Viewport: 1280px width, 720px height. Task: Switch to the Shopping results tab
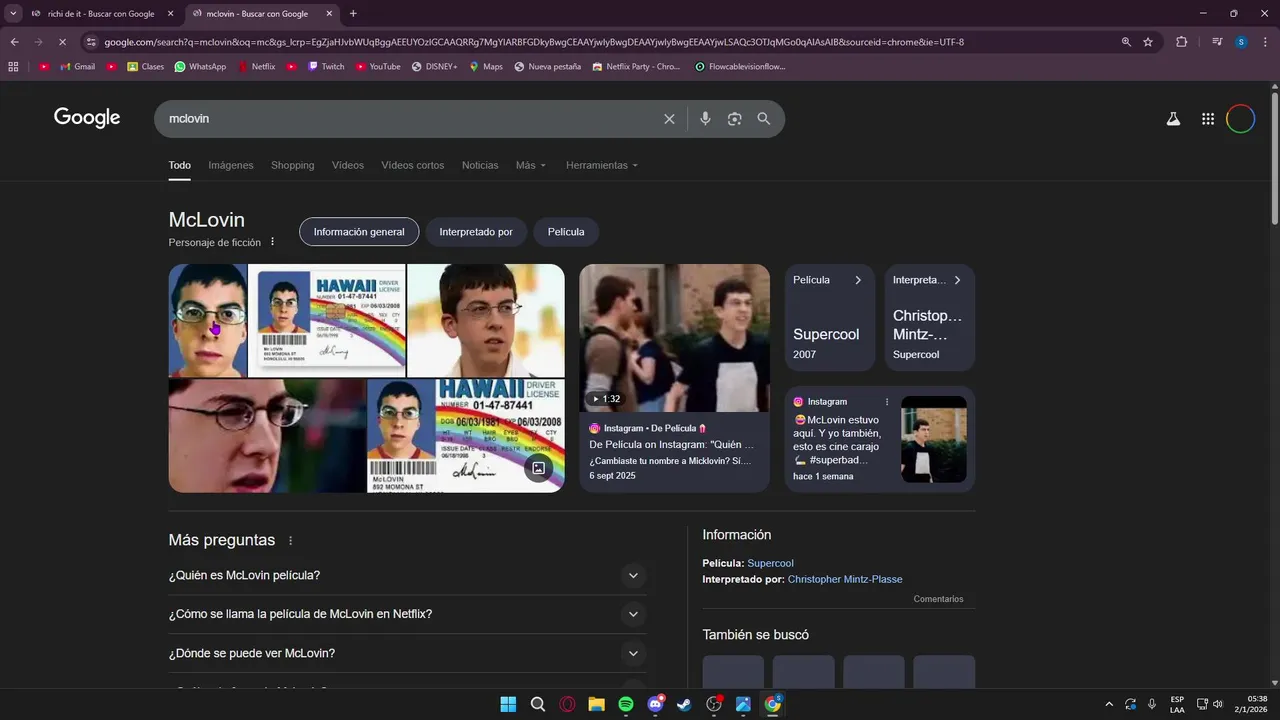[x=292, y=165]
